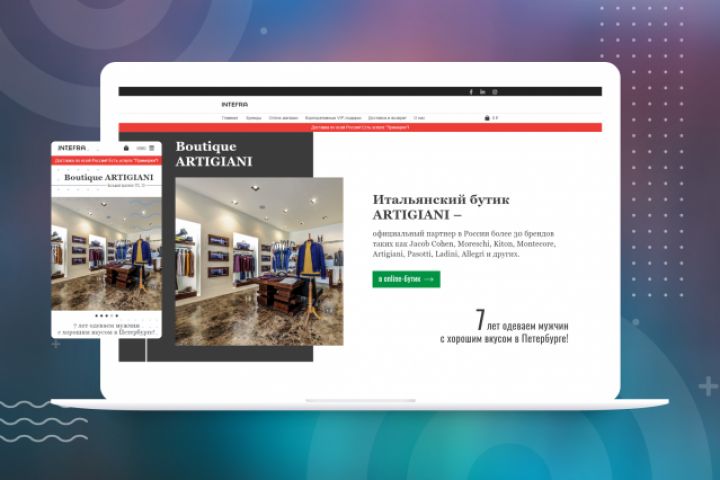Open the О нас nav item
Image resolution: width=720 pixels, height=480 pixels.
[419, 118]
